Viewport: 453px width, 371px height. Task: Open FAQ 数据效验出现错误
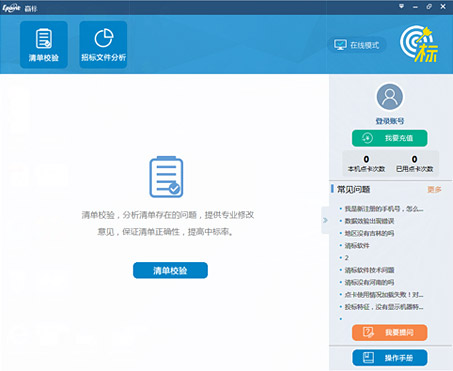point(369,221)
